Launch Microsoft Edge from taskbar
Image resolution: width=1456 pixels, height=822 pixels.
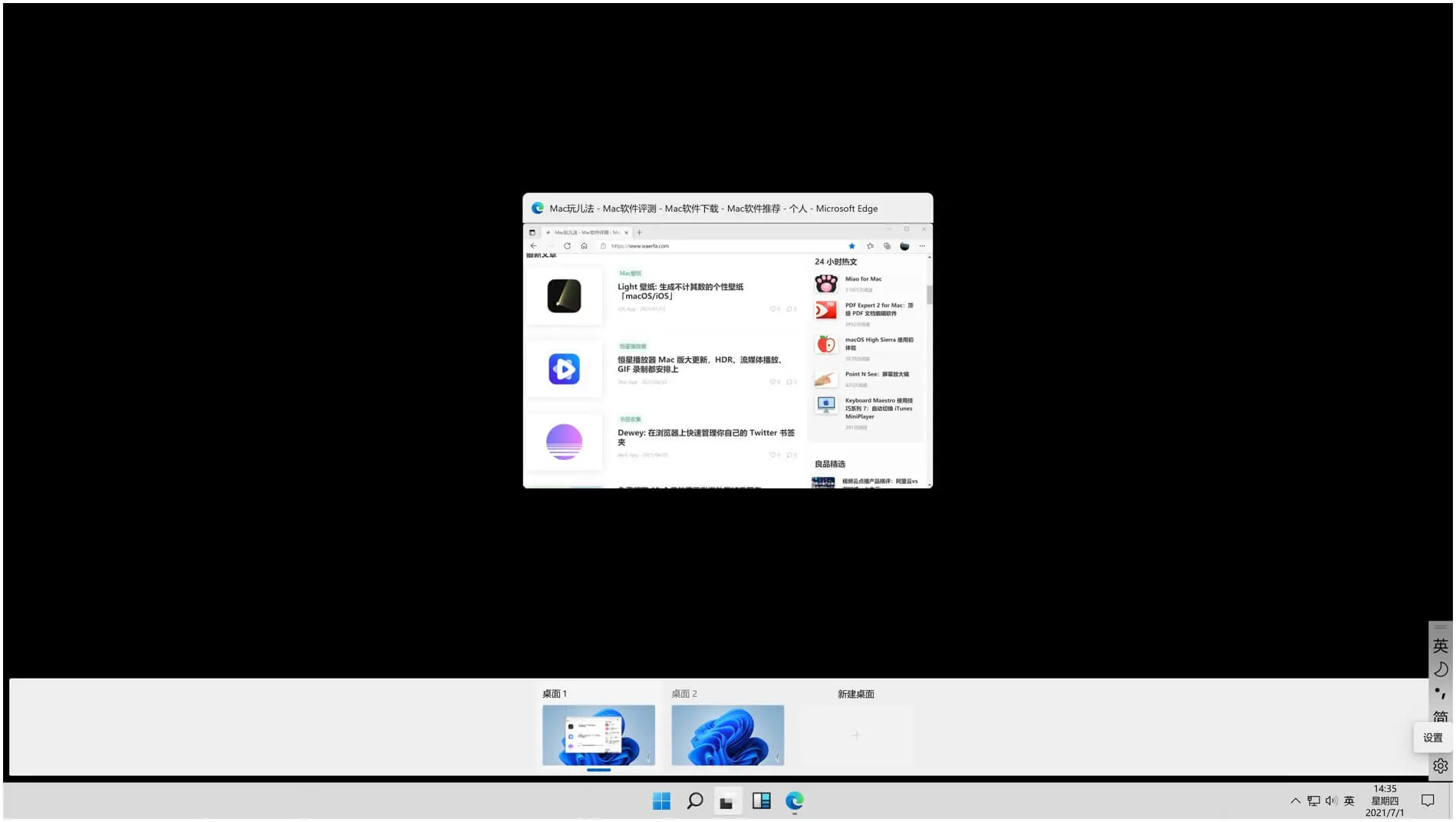pos(795,801)
